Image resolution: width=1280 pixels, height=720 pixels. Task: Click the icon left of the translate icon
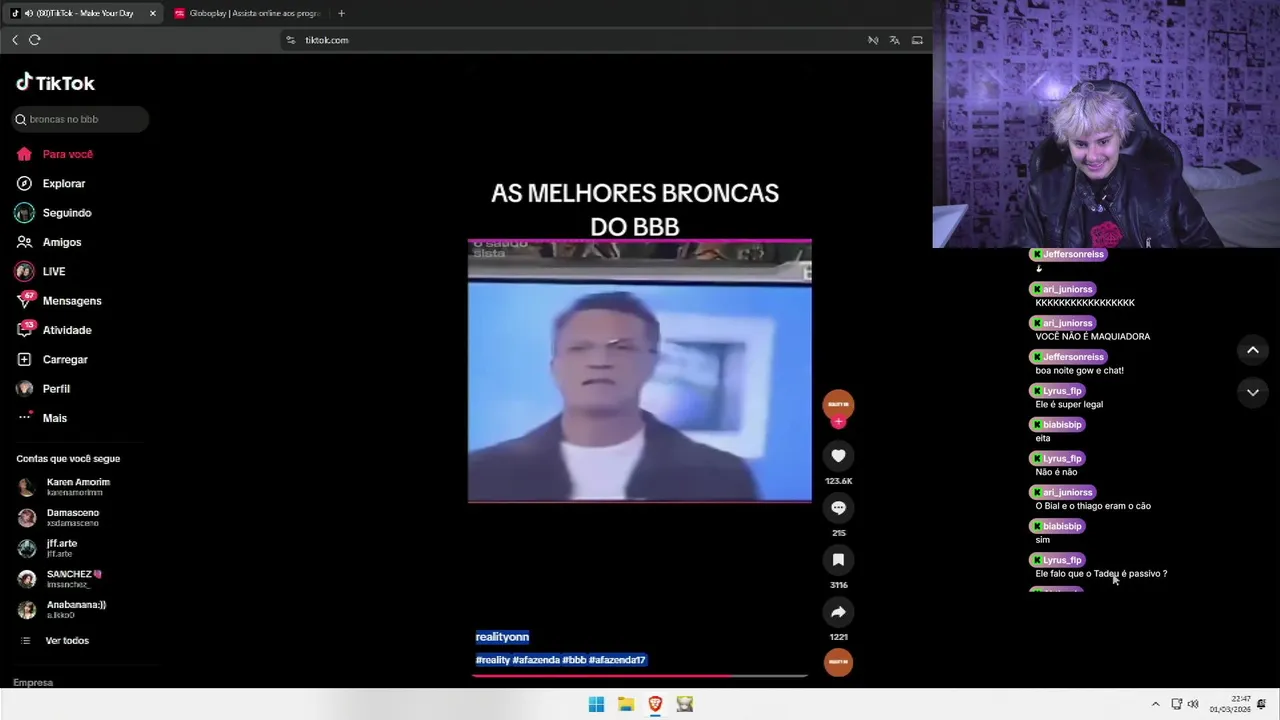[872, 40]
